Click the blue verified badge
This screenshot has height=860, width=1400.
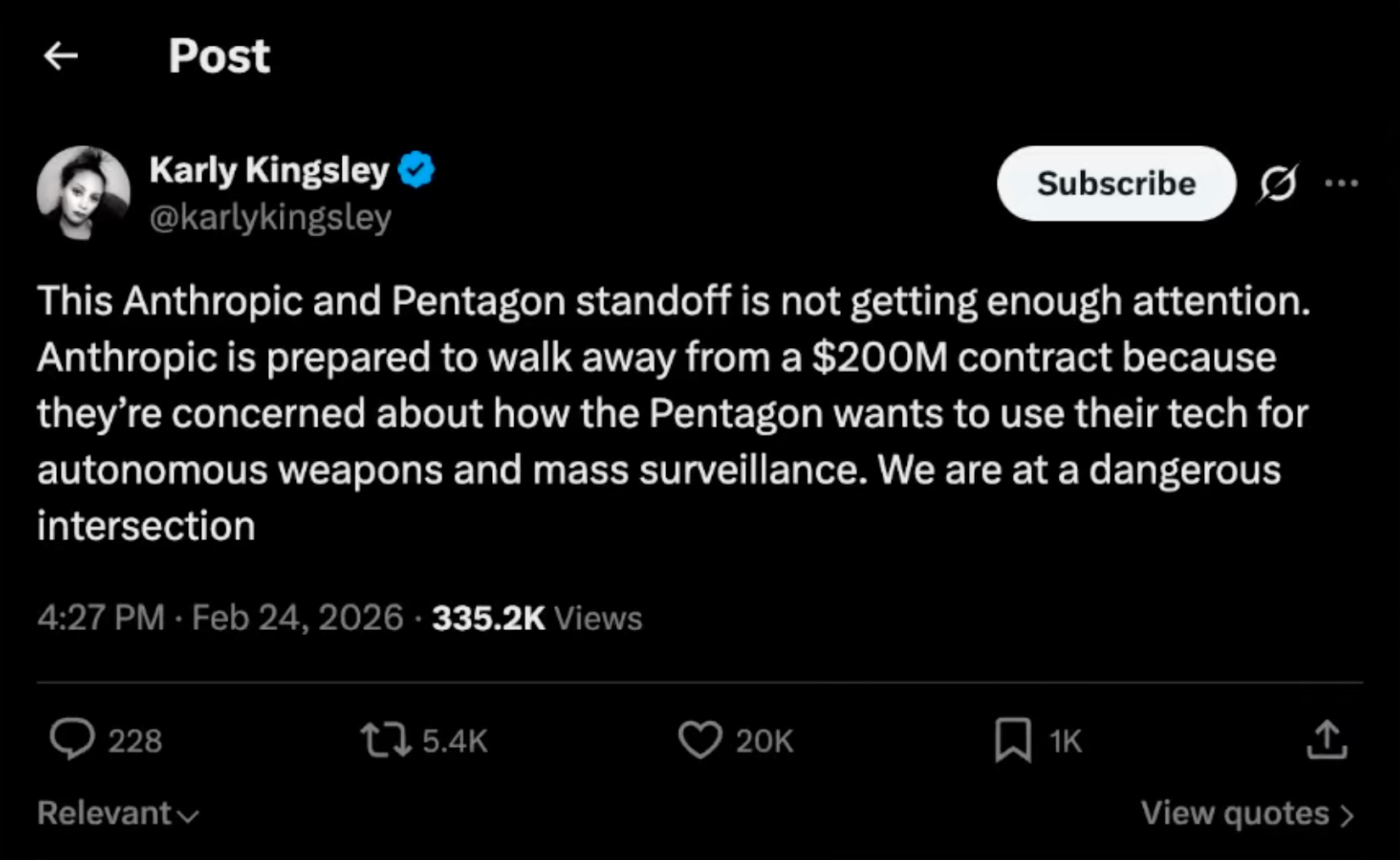416,170
